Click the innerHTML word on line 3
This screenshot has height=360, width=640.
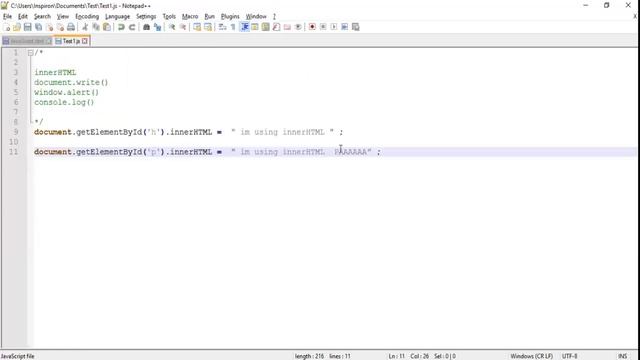pos(55,73)
